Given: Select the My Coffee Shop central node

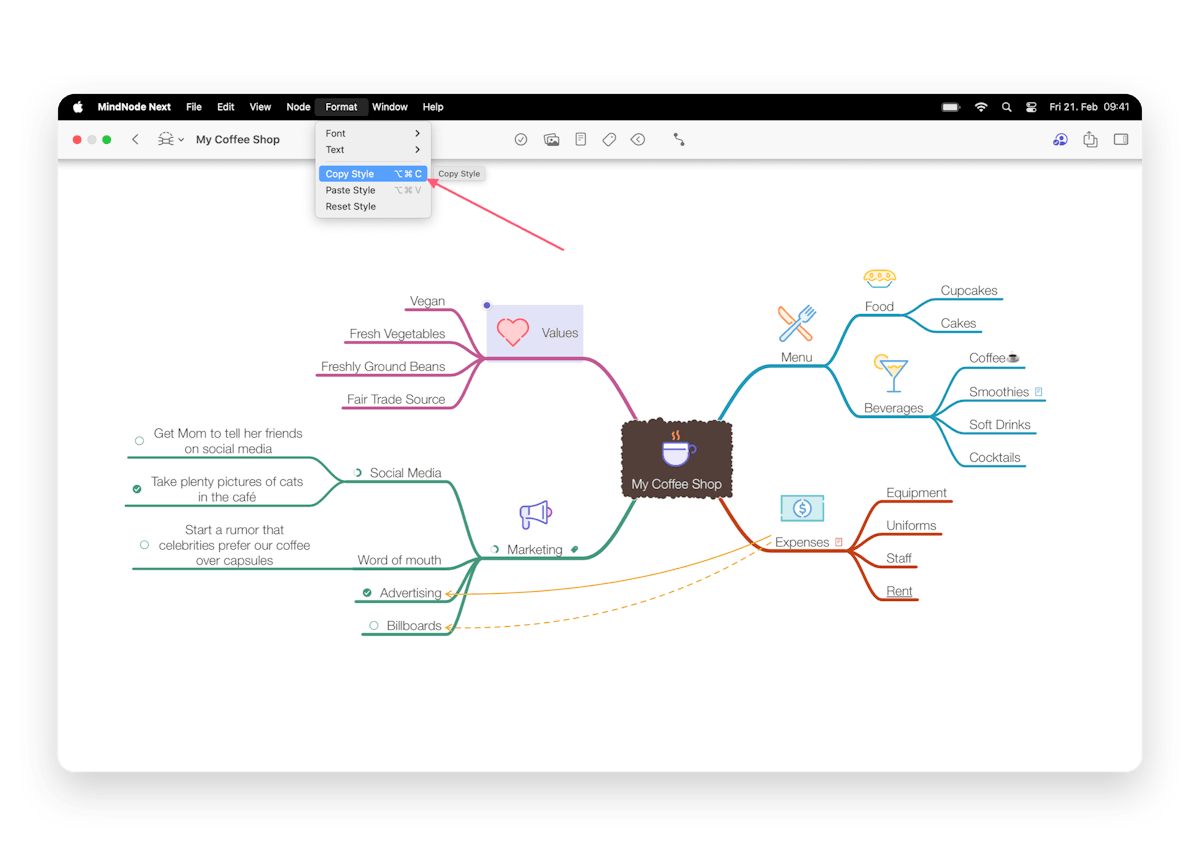Looking at the screenshot, I should point(676,459).
